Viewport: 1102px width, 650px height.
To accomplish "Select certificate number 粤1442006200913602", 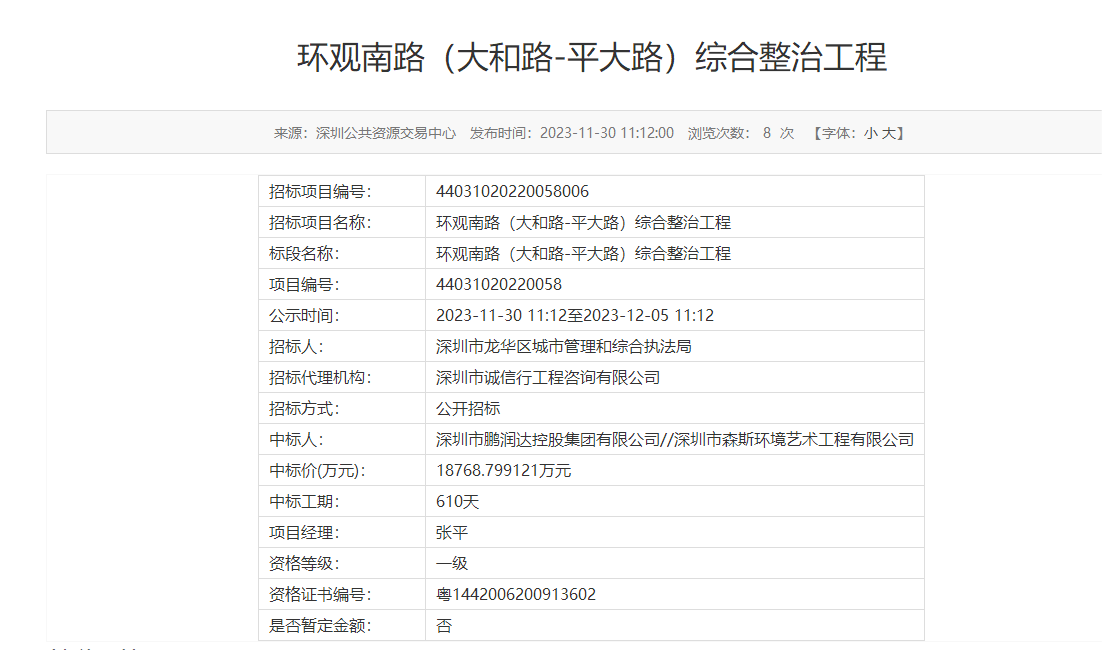I will tap(515, 594).
